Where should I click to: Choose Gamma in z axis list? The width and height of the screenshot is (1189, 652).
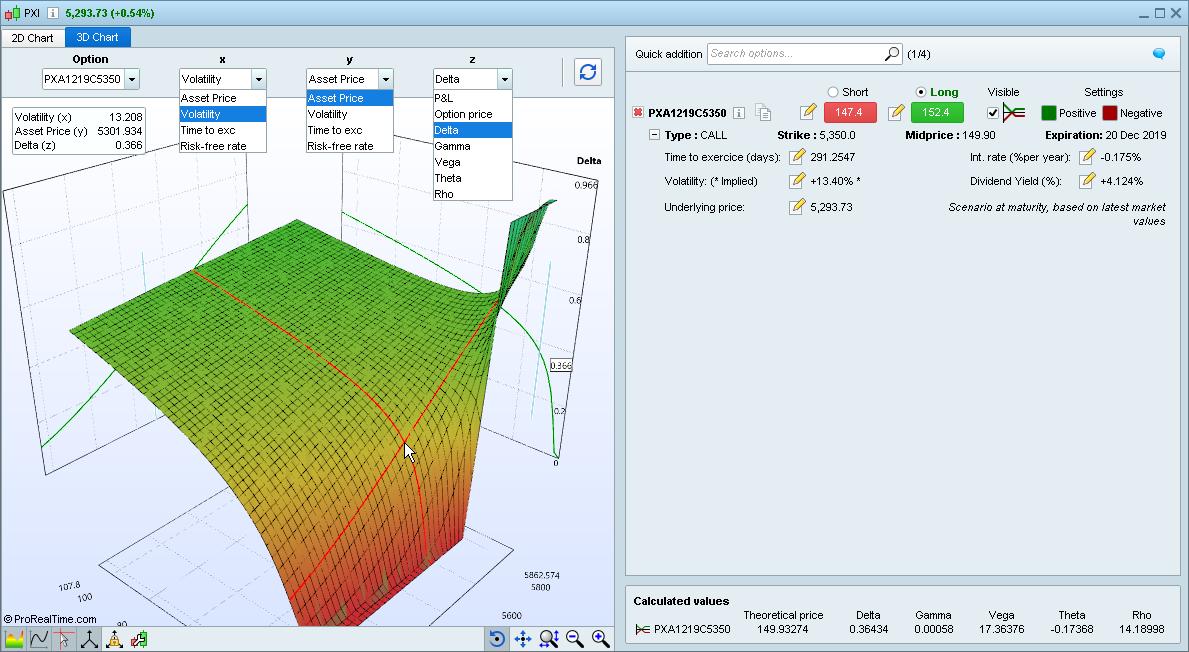click(x=452, y=146)
